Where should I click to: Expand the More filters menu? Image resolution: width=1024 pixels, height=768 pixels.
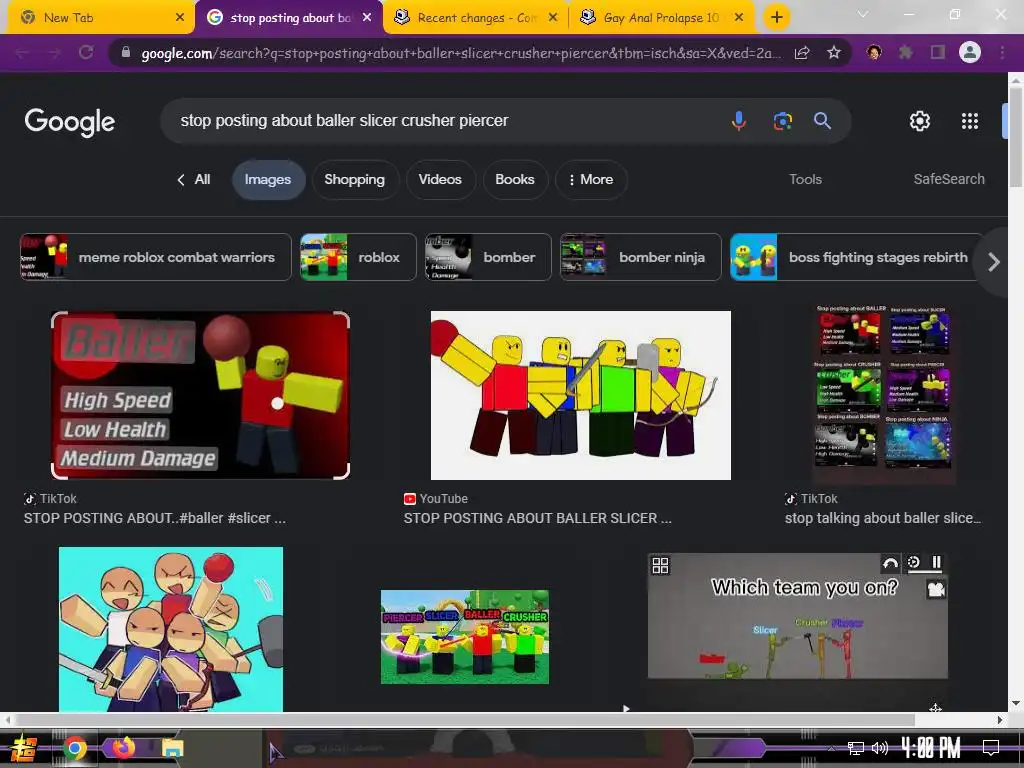pyautogui.click(x=591, y=180)
